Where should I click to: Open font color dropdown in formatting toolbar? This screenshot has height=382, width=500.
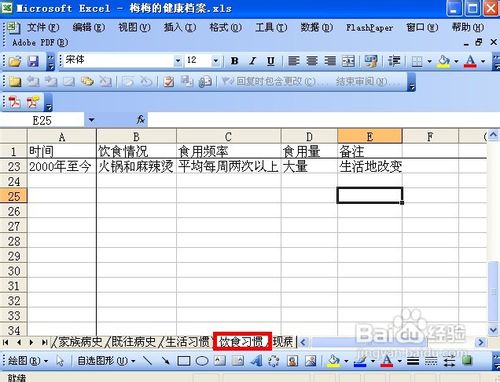483,61
